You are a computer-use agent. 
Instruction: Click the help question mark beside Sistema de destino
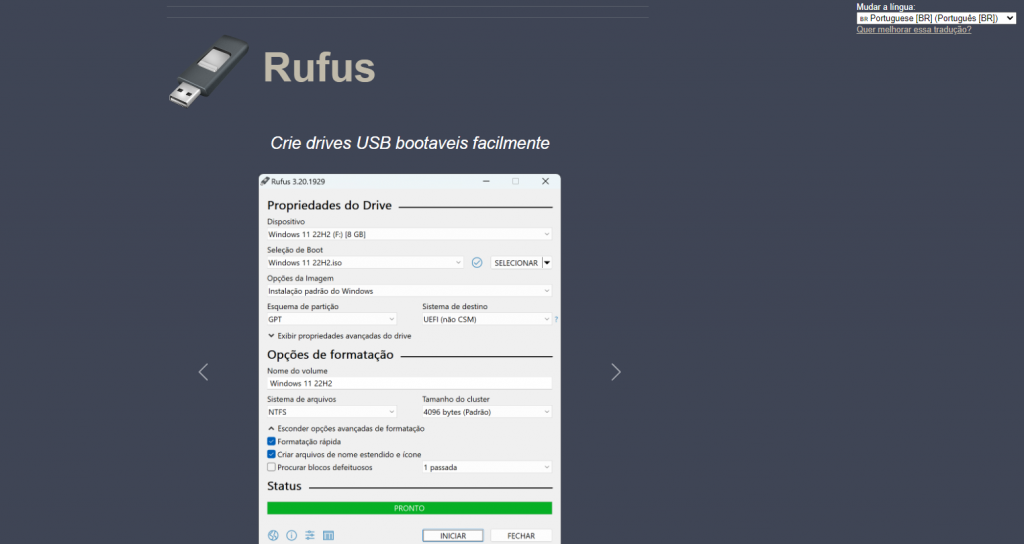pyautogui.click(x=556, y=319)
